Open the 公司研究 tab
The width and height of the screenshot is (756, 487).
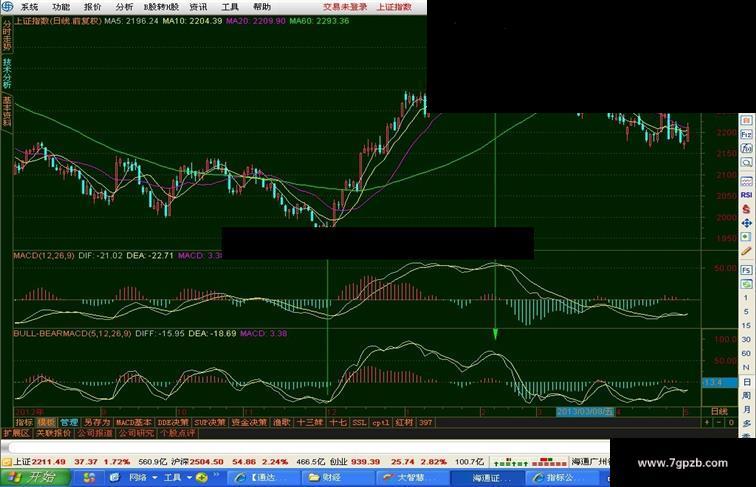(136, 433)
